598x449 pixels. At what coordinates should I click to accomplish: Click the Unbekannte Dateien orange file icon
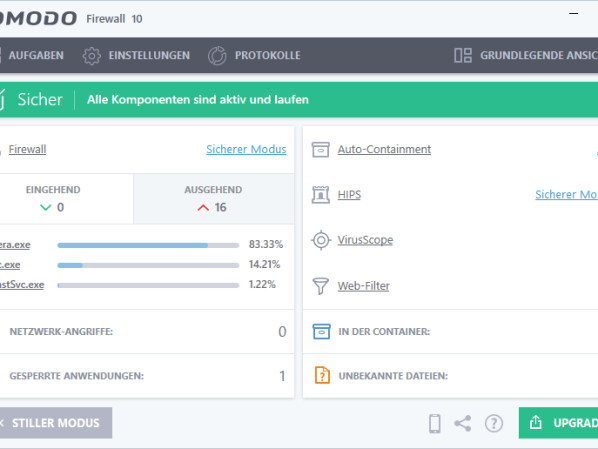(x=322, y=375)
